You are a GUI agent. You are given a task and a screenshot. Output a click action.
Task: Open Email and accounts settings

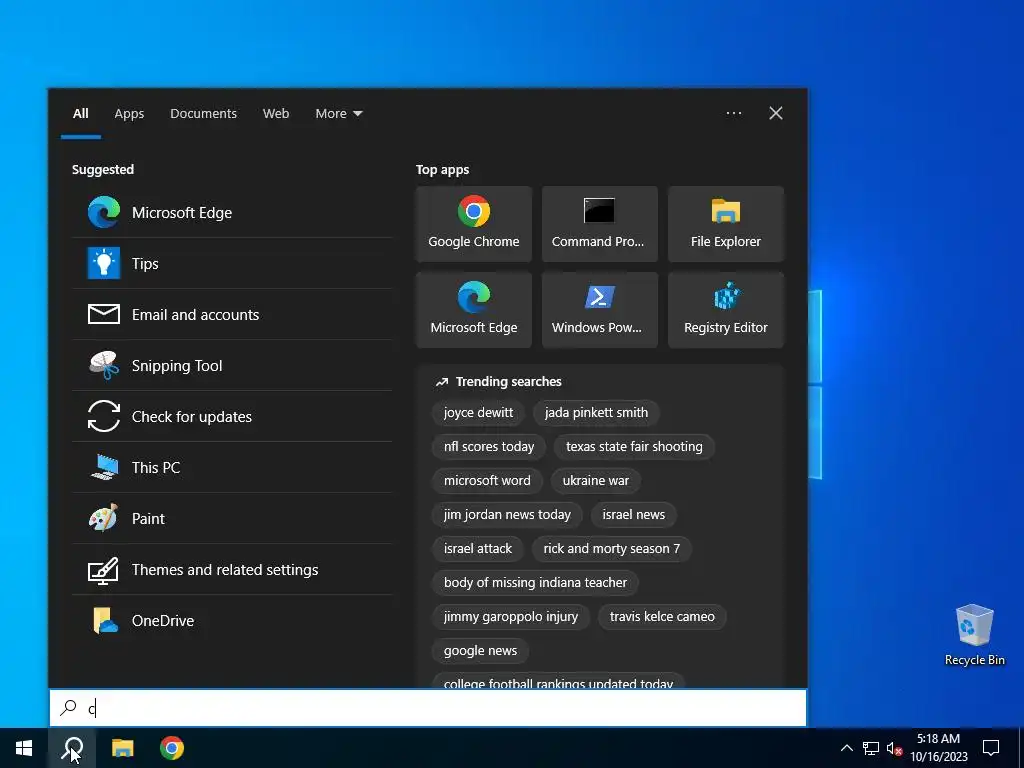232,314
